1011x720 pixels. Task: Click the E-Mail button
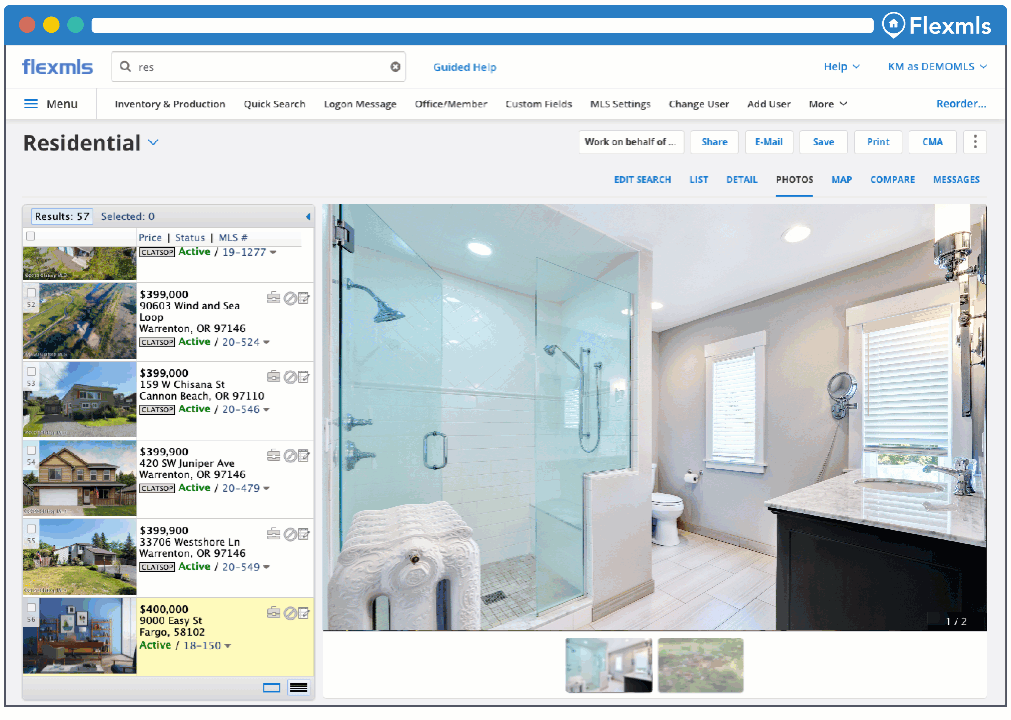tap(769, 142)
